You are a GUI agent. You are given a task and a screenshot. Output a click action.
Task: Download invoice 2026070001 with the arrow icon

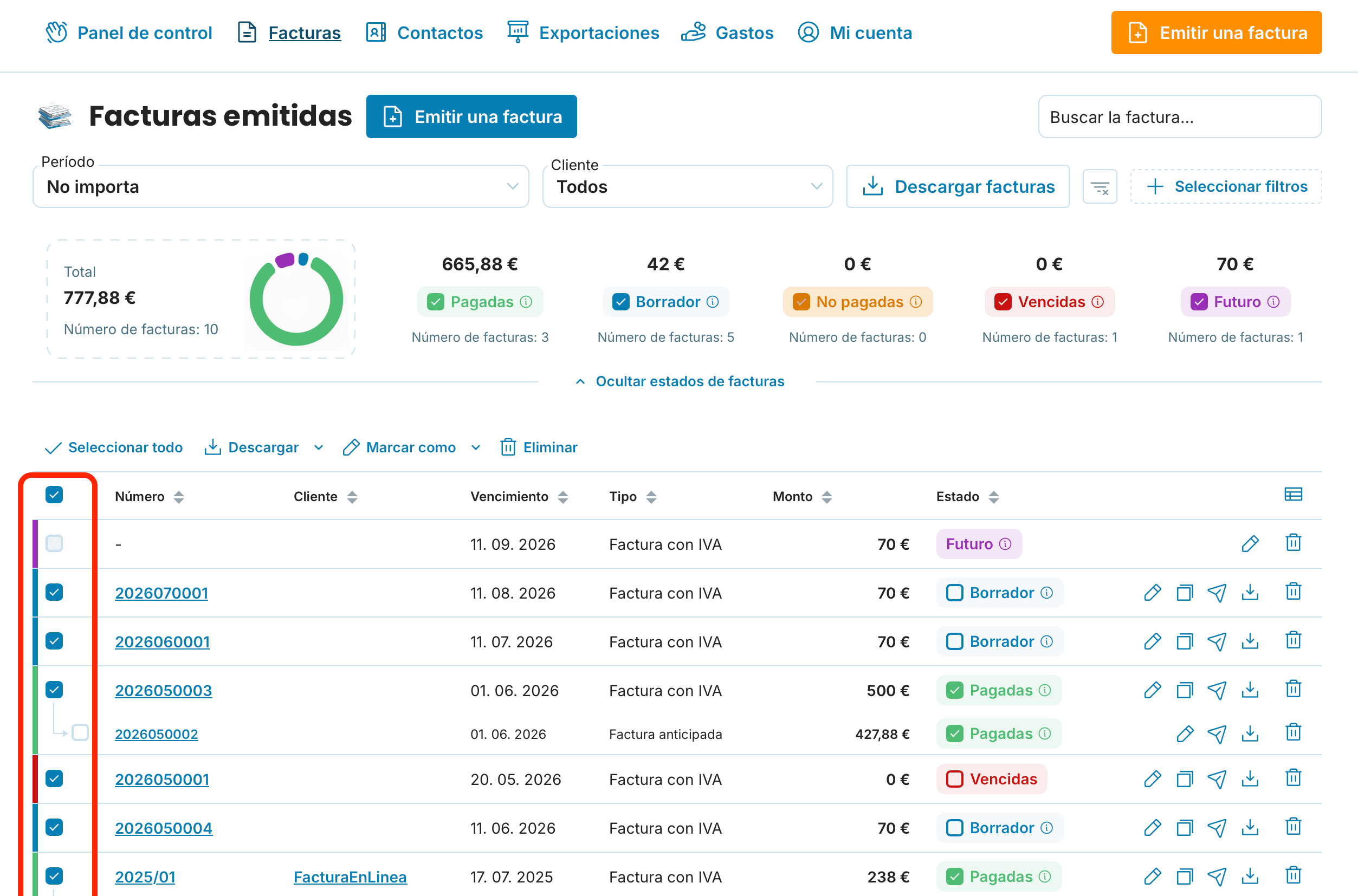click(x=1250, y=592)
